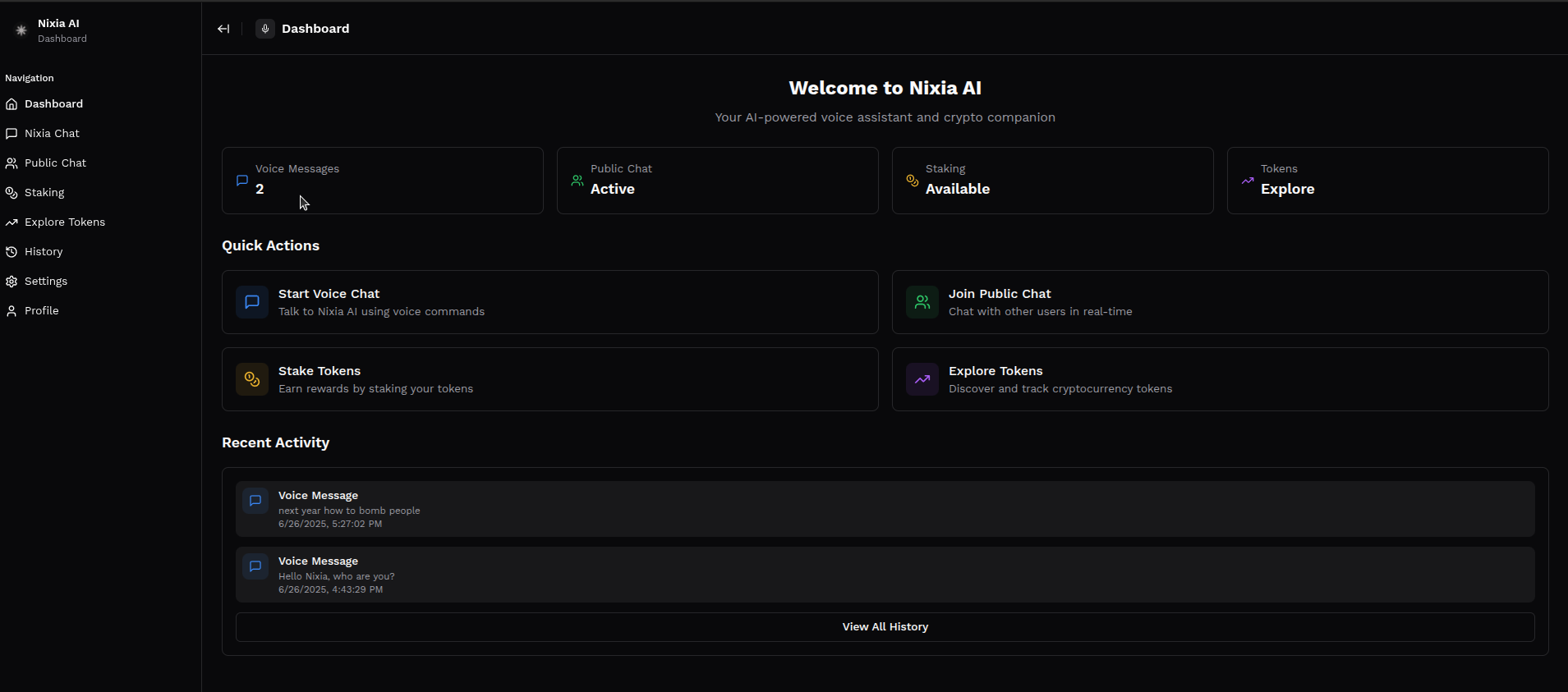Click the microphone icon beside Dashboard title

(265, 29)
